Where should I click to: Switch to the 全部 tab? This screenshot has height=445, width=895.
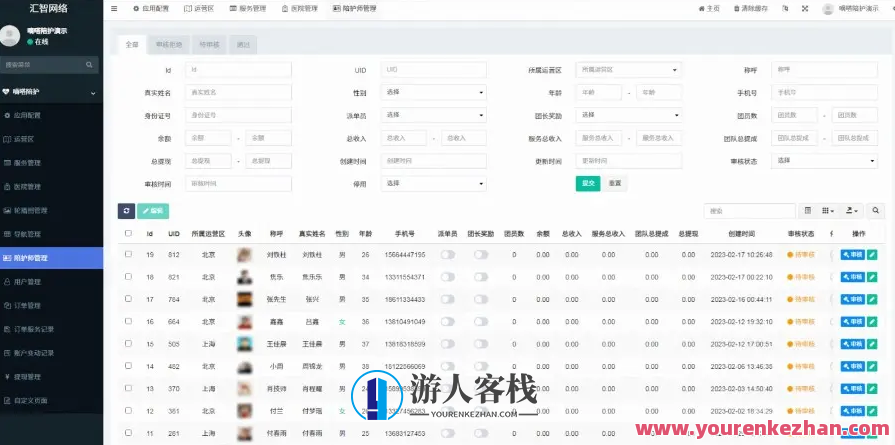[132, 44]
